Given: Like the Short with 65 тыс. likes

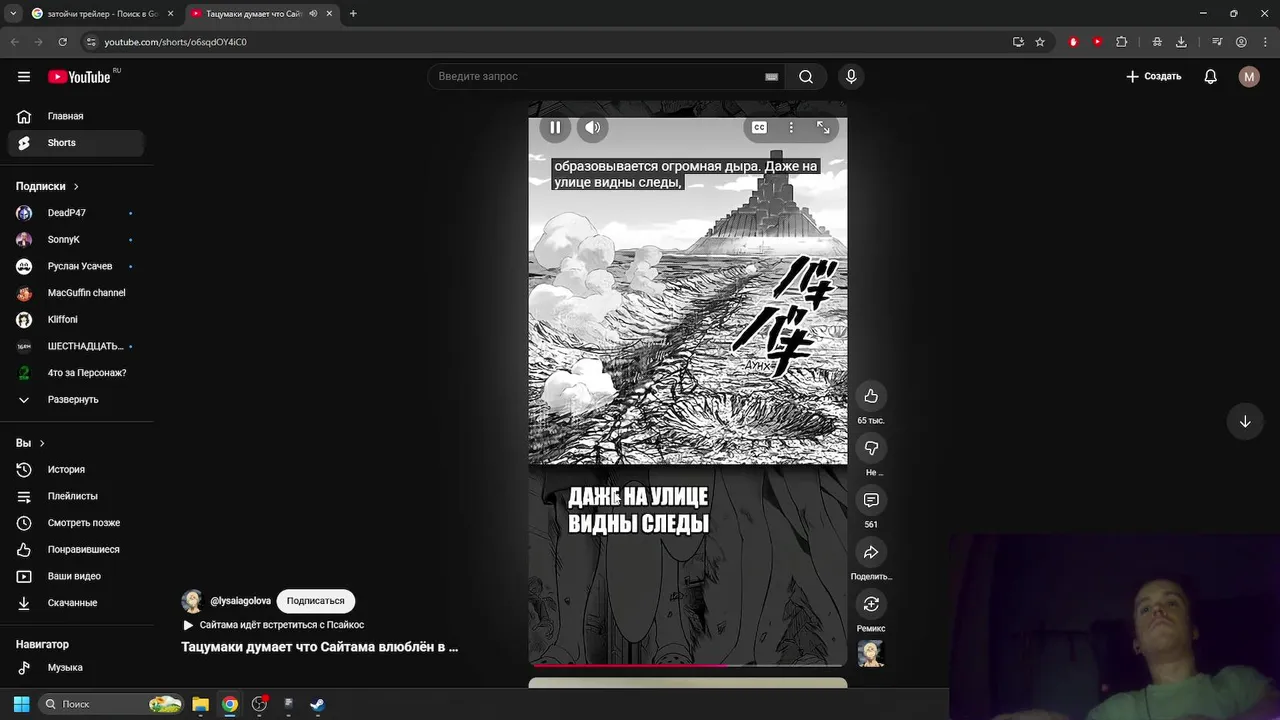Looking at the screenshot, I should click(x=871, y=396).
